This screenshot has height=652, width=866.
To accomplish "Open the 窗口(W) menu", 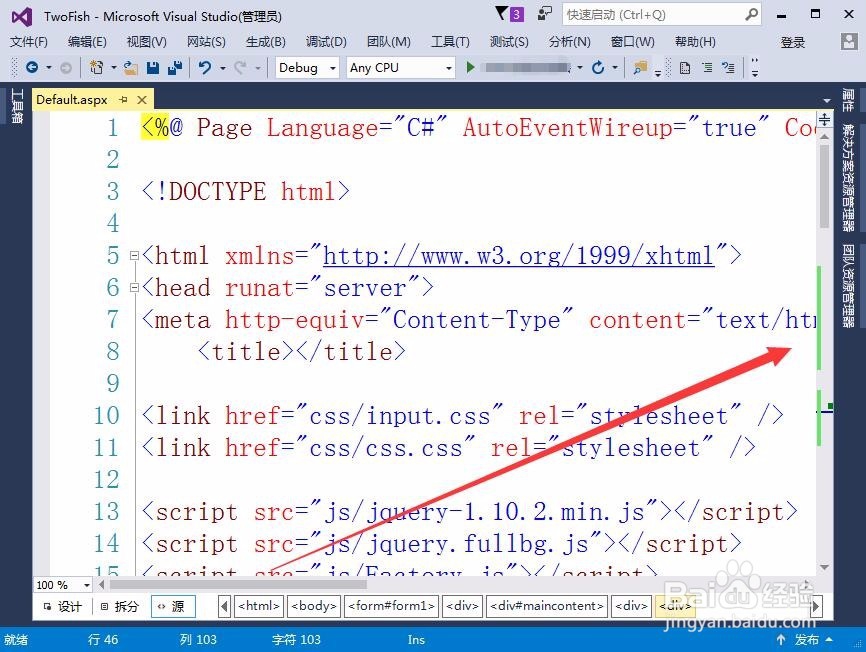I will [x=632, y=42].
